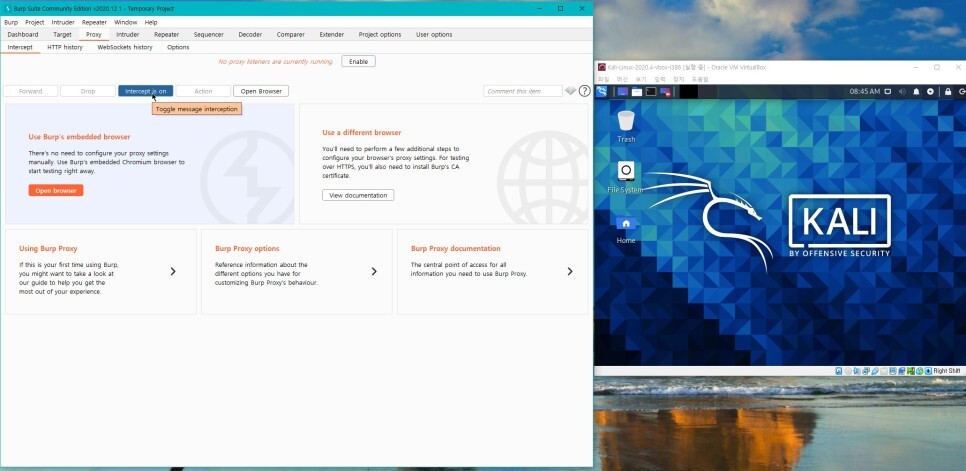Open Home folder icon on Kali desktop
Screen dimensions: 966x471
[626, 229]
